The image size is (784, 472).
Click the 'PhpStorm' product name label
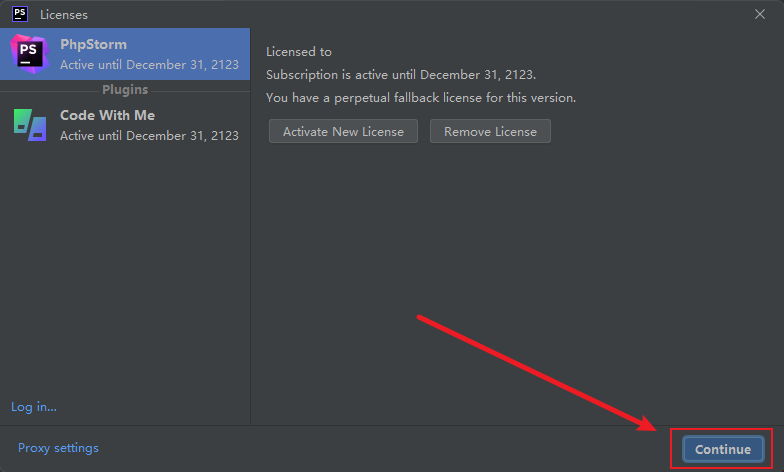(94, 44)
